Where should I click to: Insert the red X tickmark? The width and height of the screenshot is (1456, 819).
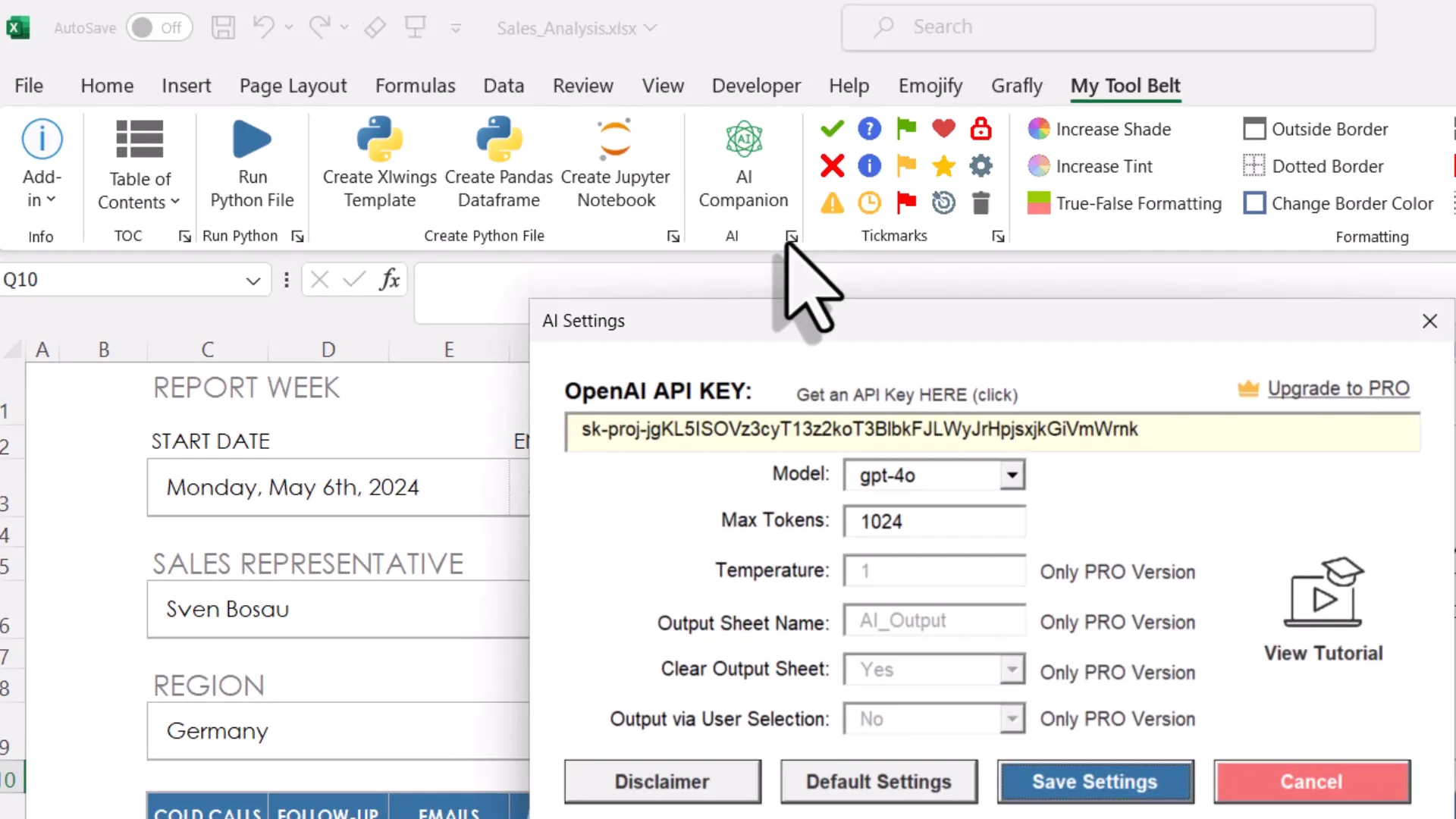click(831, 166)
